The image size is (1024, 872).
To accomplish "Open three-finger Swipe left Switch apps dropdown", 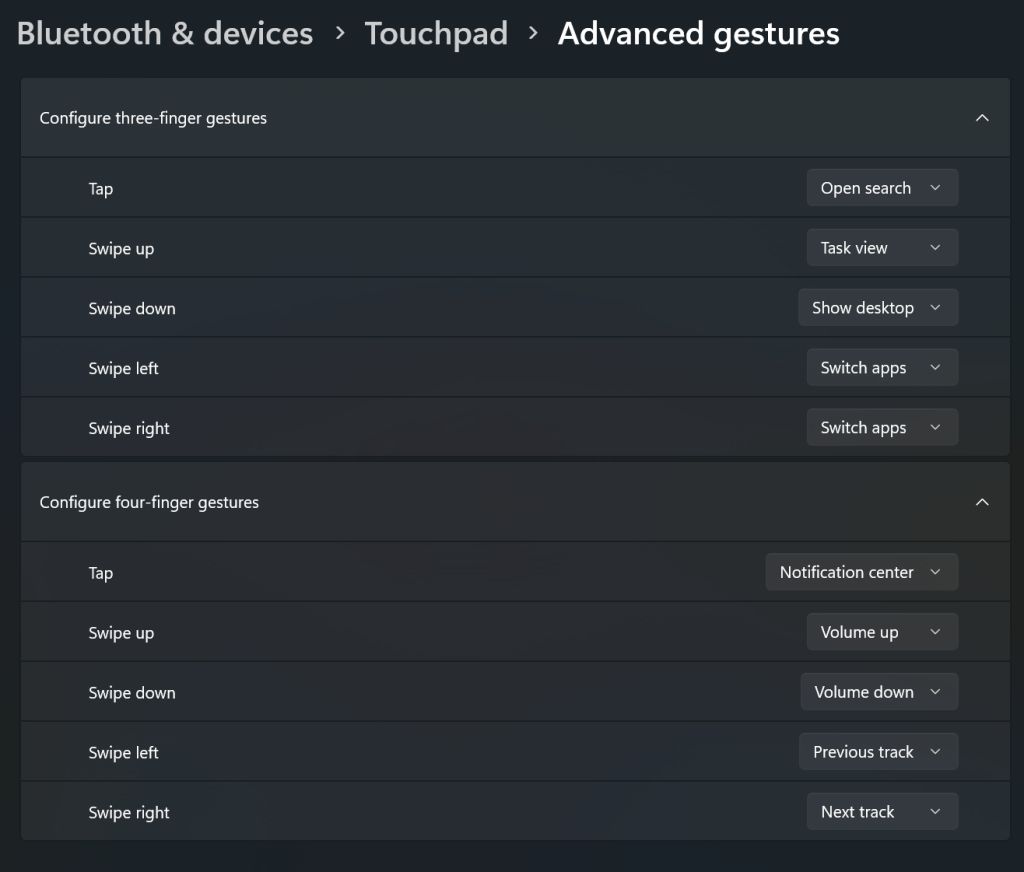I will 881,368.
